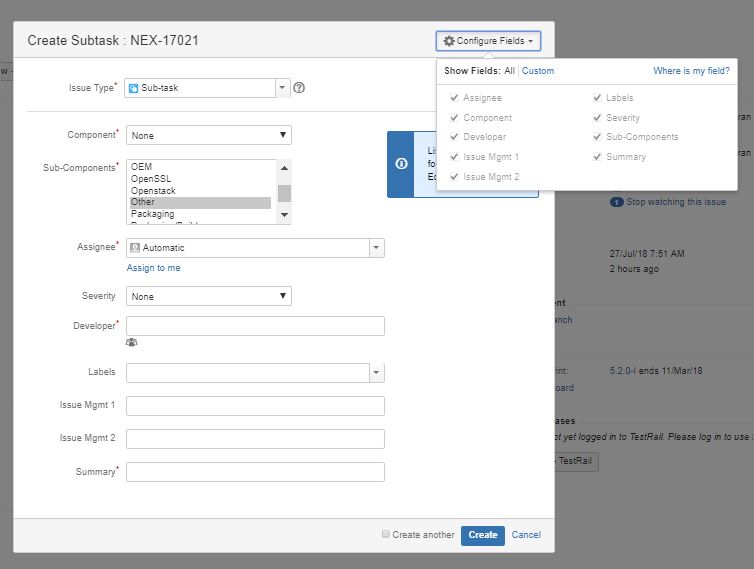
Task: Toggle the Severity field checkbox
Action: coord(597,117)
